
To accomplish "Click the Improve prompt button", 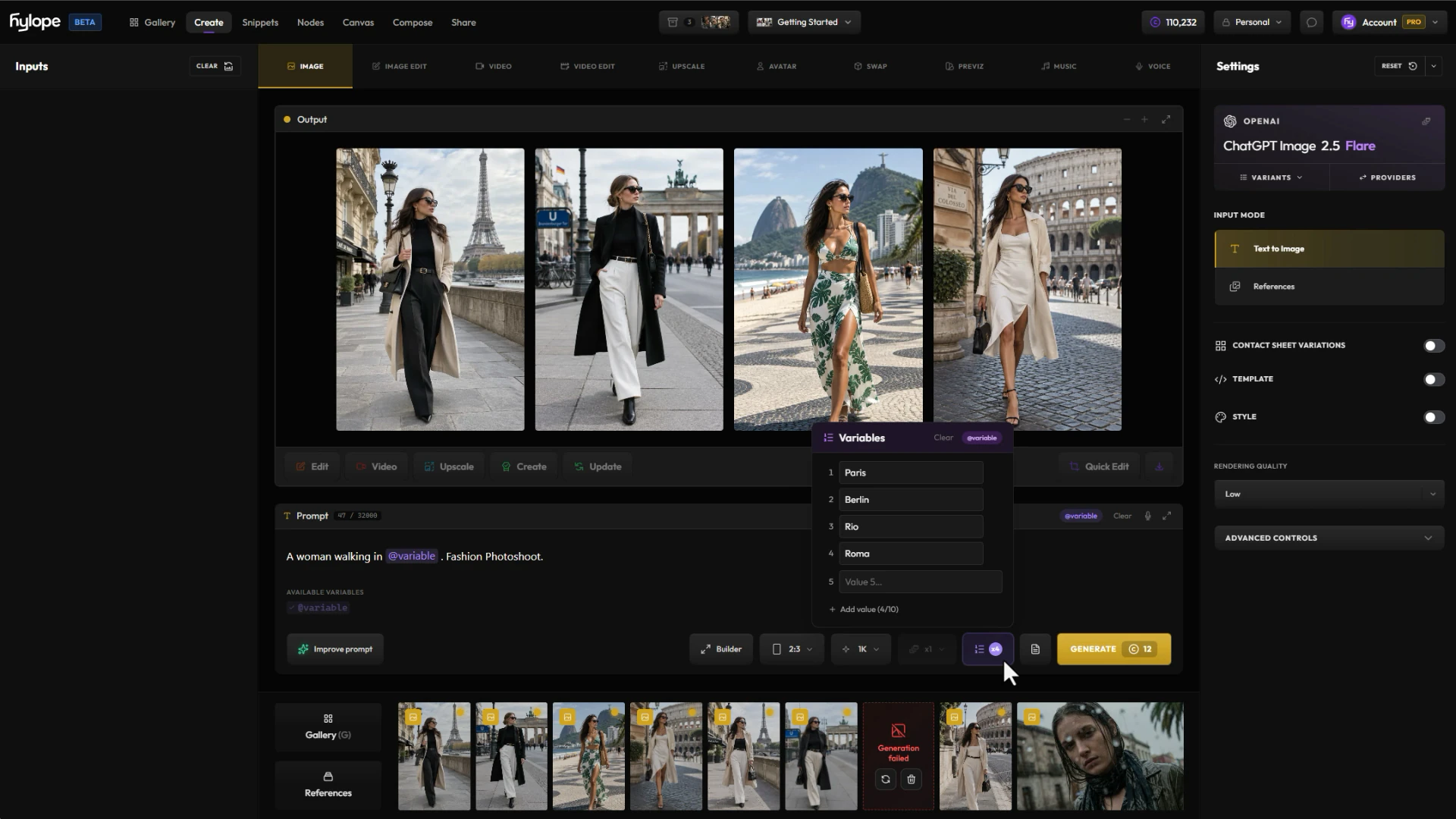I will (x=335, y=649).
